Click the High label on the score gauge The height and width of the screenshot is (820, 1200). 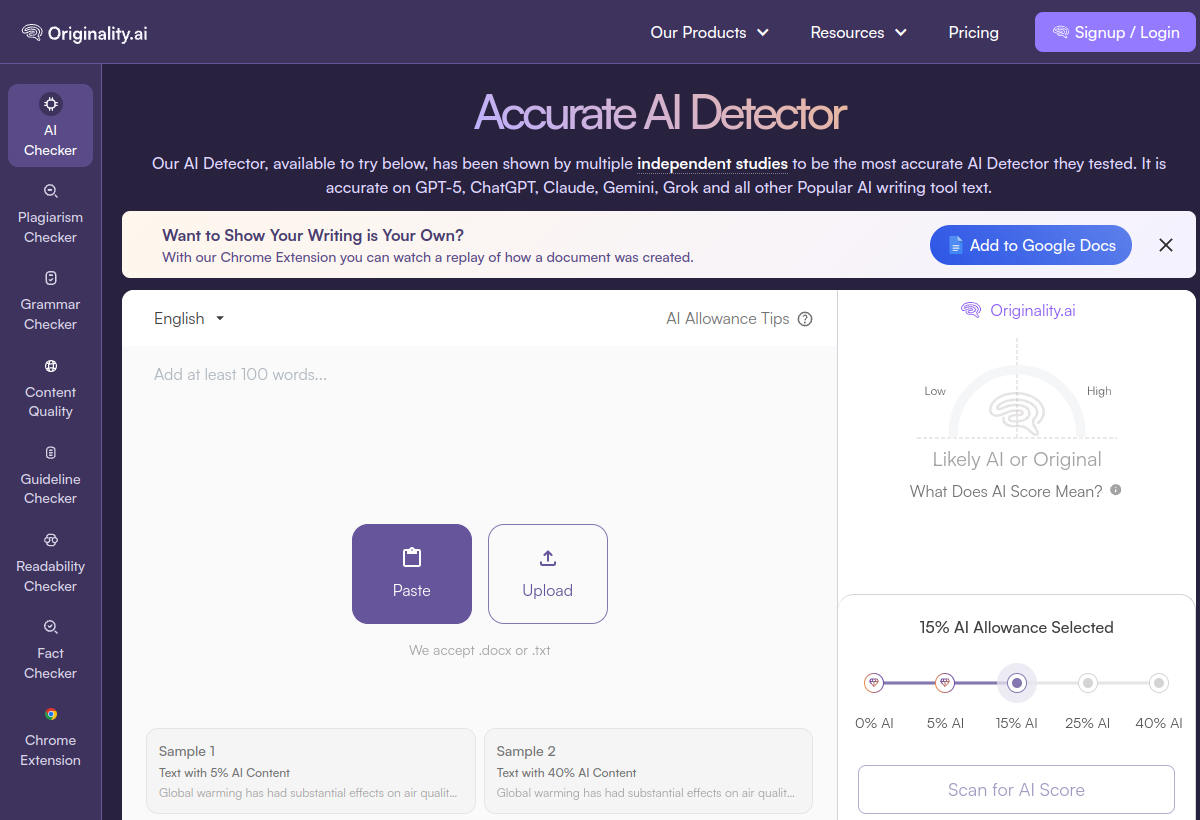coord(1099,391)
